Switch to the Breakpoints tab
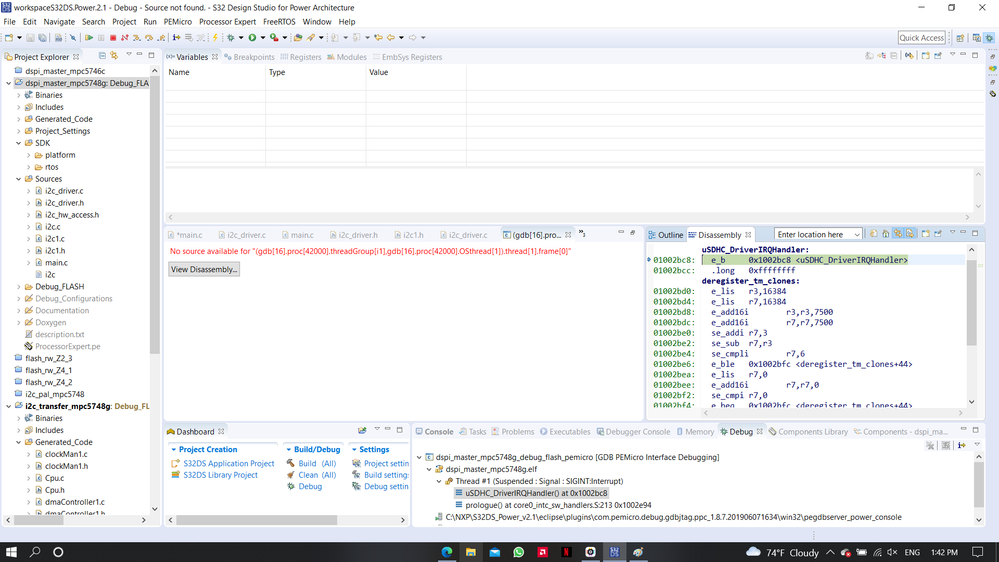Image resolution: width=999 pixels, height=562 pixels. click(x=248, y=57)
